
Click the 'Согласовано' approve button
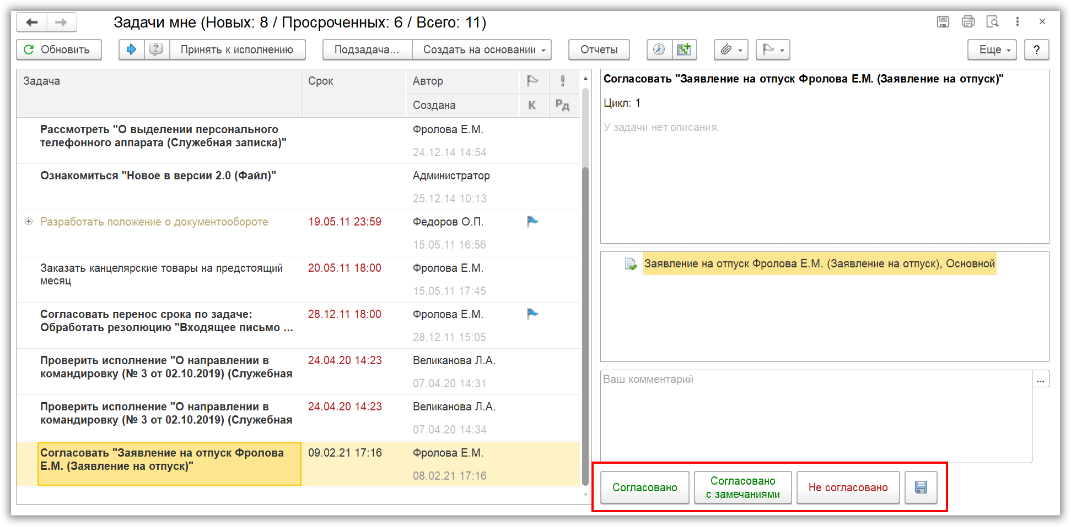tap(644, 488)
